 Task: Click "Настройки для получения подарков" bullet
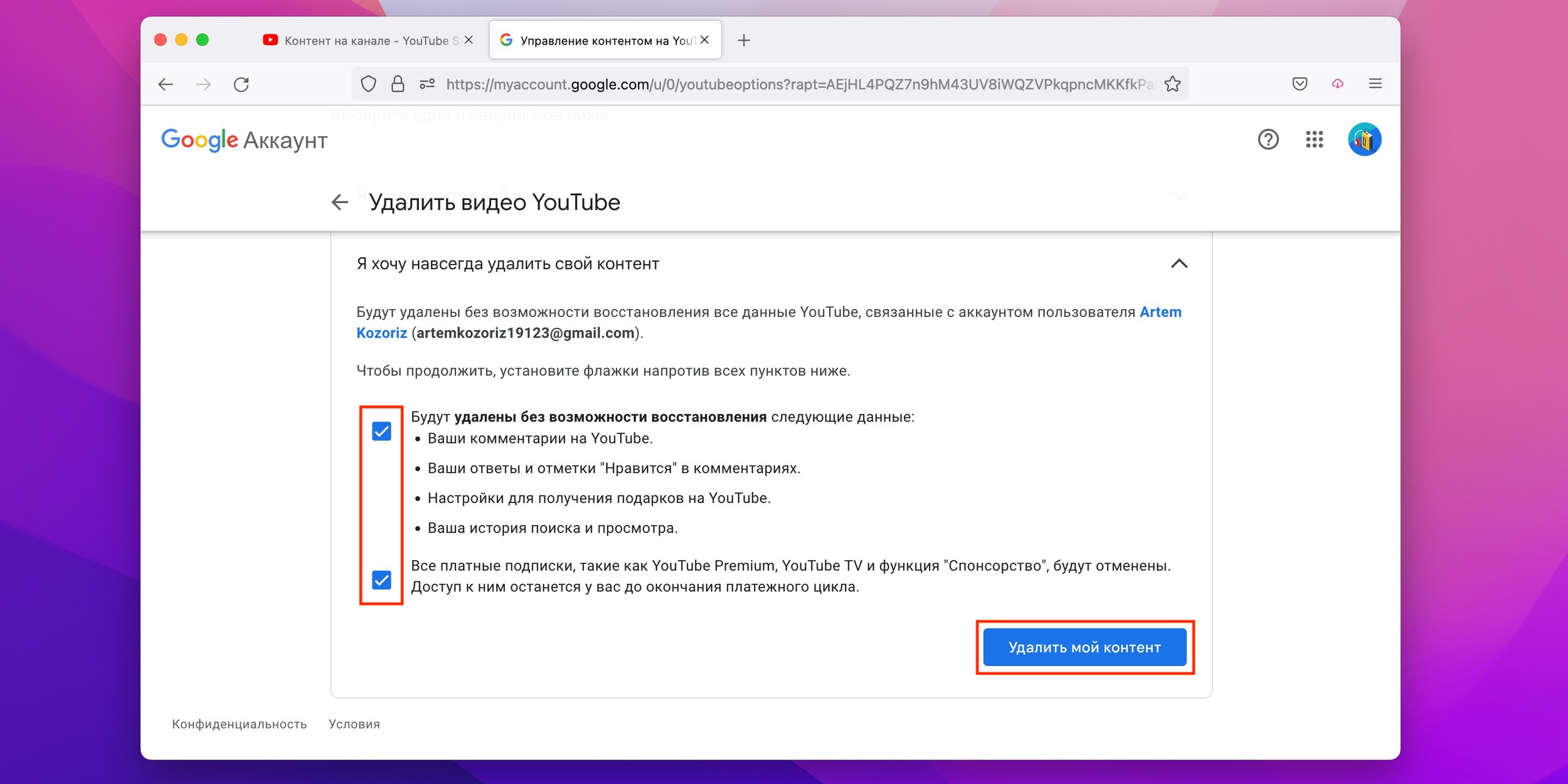point(599,498)
